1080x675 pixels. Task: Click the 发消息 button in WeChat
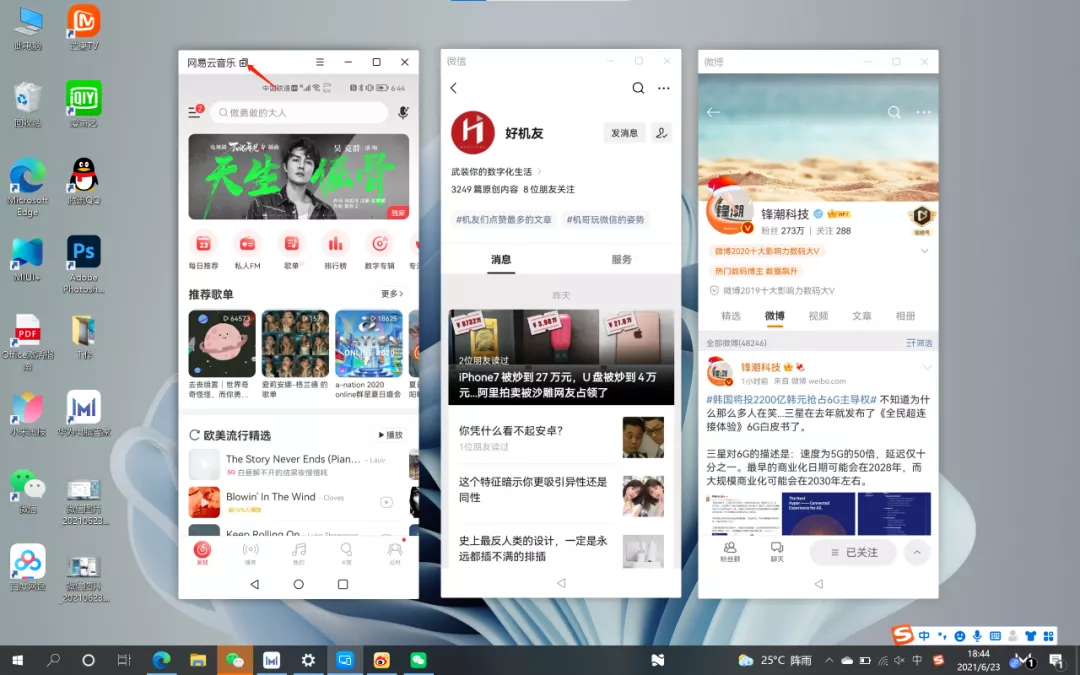[x=624, y=133]
